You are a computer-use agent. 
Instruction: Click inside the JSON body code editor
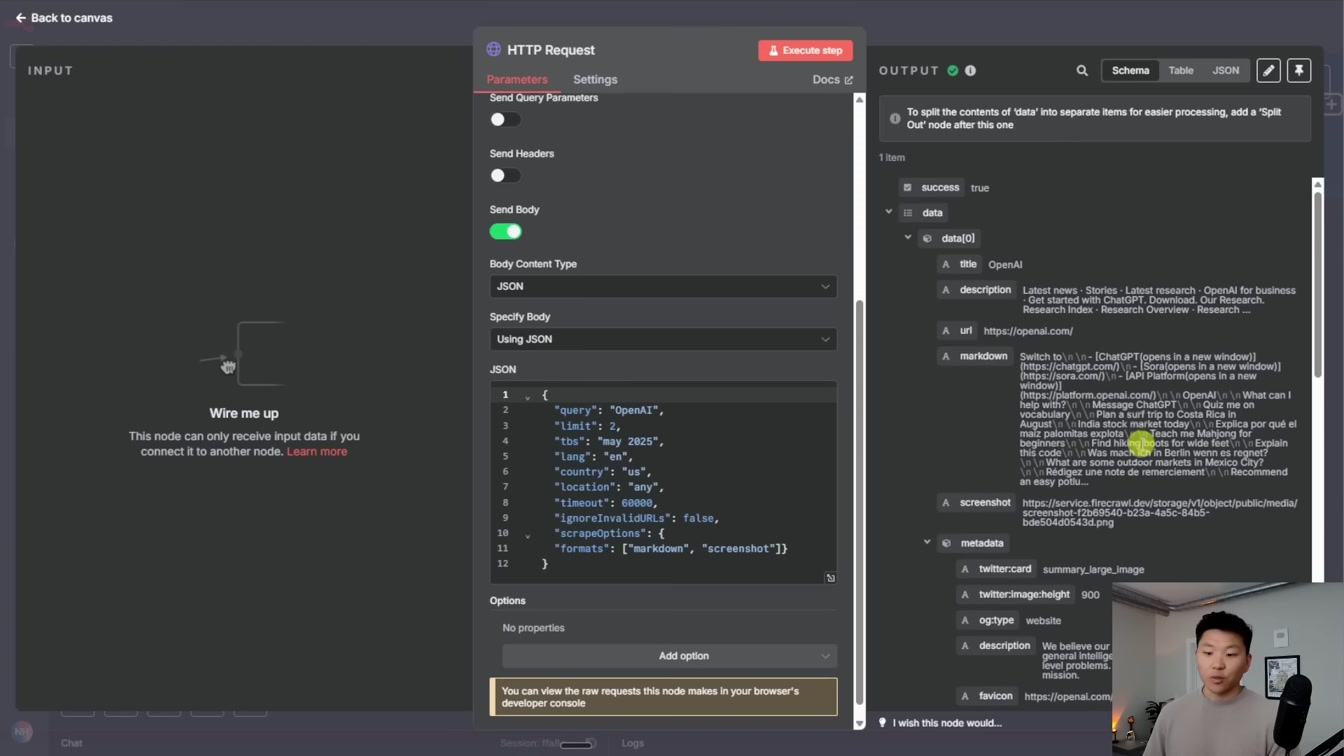663,480
